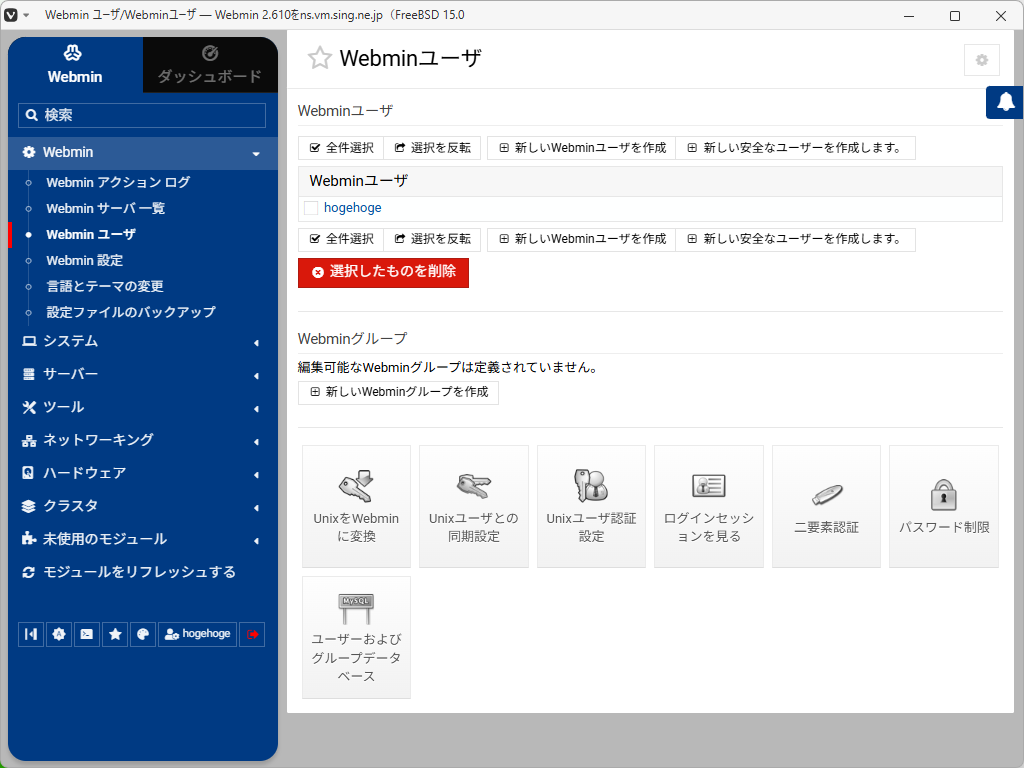This screenshot has height=768, width=1024.
Task: Click the hogehoge account button in the bottom bar
Action: pyautogui.click(x=197, y=634)
